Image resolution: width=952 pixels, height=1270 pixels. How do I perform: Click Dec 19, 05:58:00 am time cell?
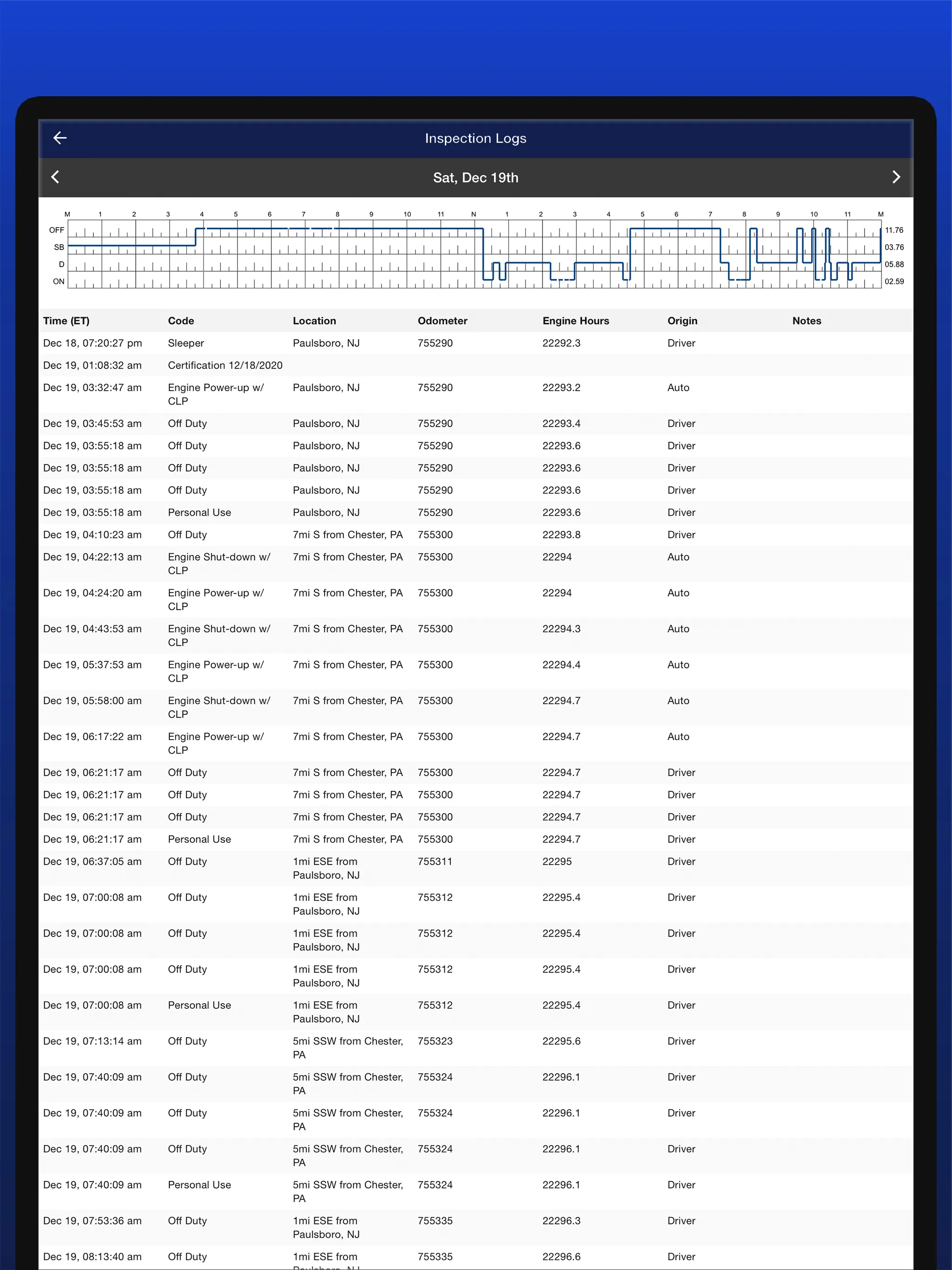point(92,701)
